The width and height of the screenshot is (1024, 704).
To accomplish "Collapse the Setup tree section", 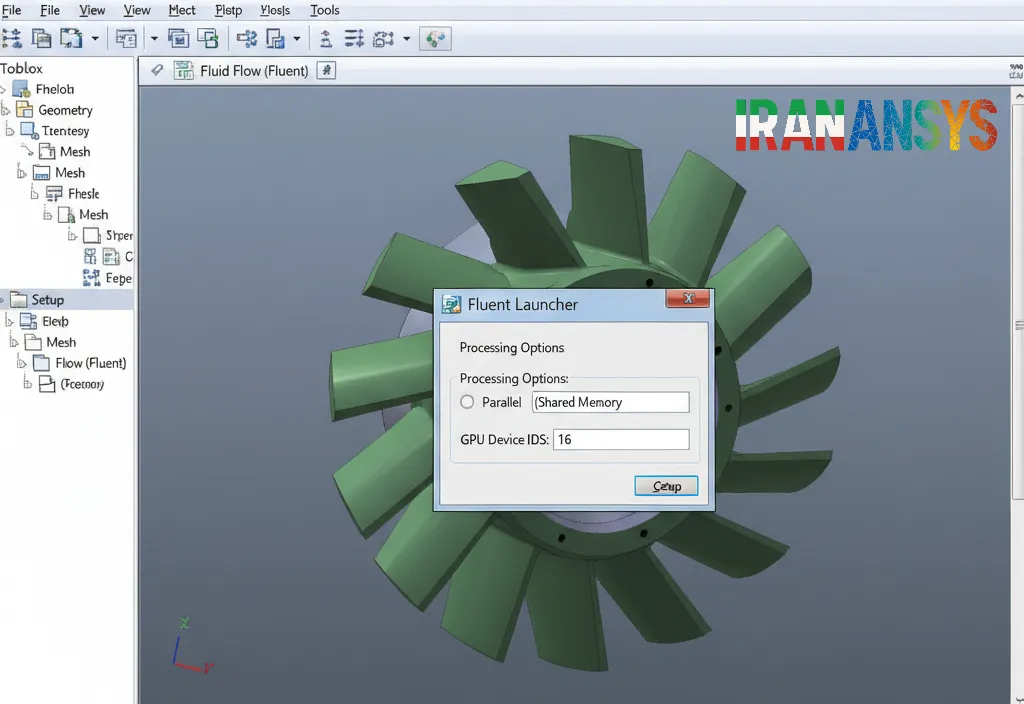I will [x=3, y=300].
